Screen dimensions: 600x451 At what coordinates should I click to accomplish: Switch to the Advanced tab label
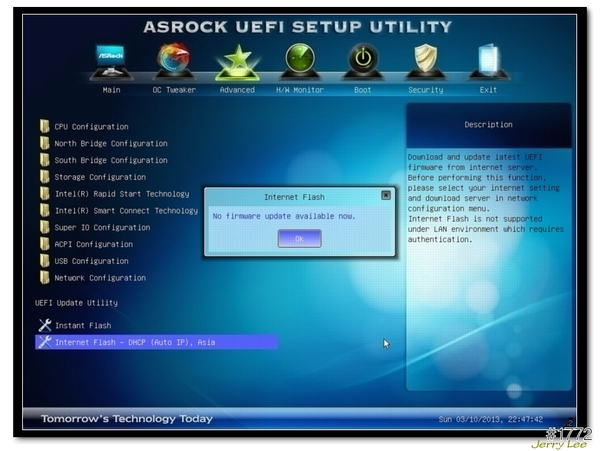pyautogui.click(x=237, y=90)
